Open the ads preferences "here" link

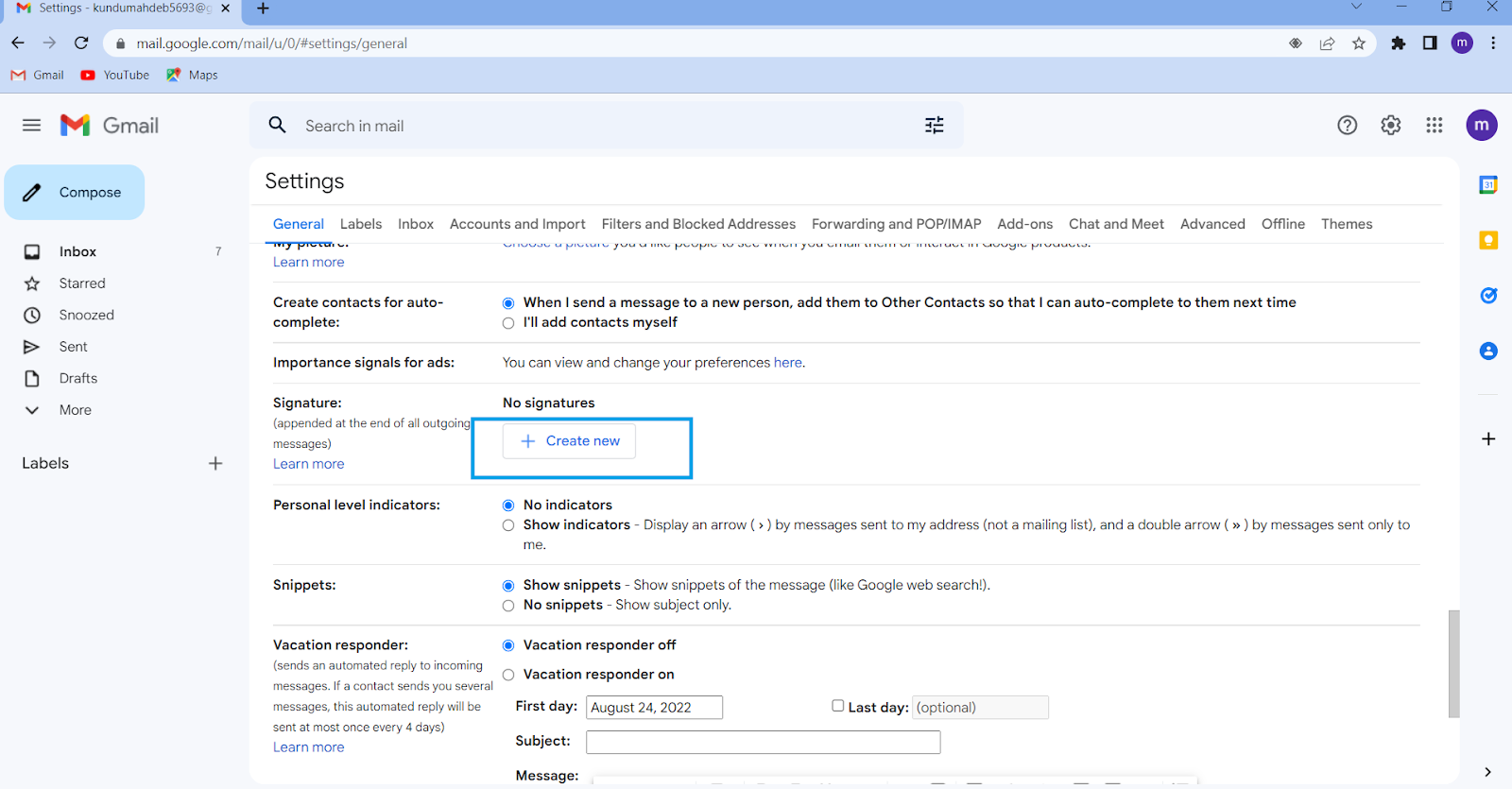[788, 363]
